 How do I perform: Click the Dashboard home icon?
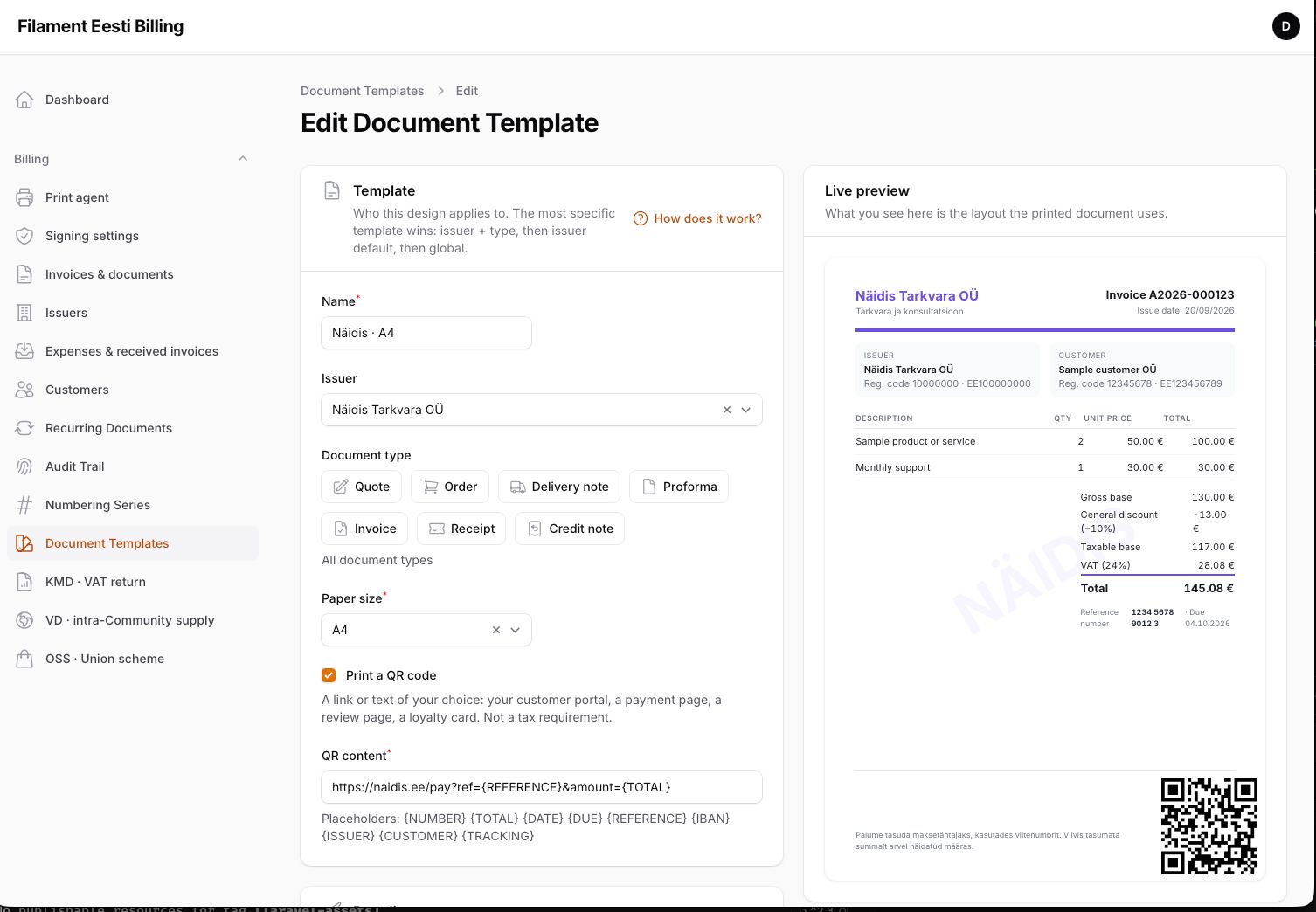(x=24, y=100)
